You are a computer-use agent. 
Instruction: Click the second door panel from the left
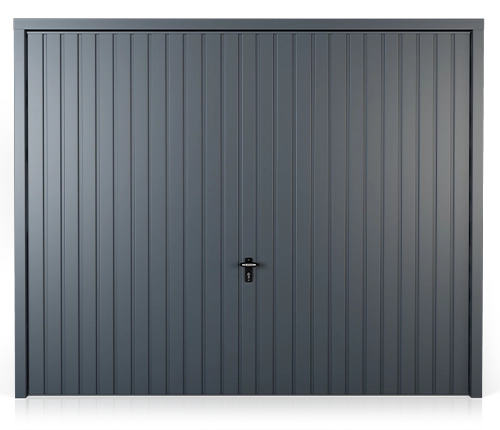pyautogui.click(x=53, y=213)
